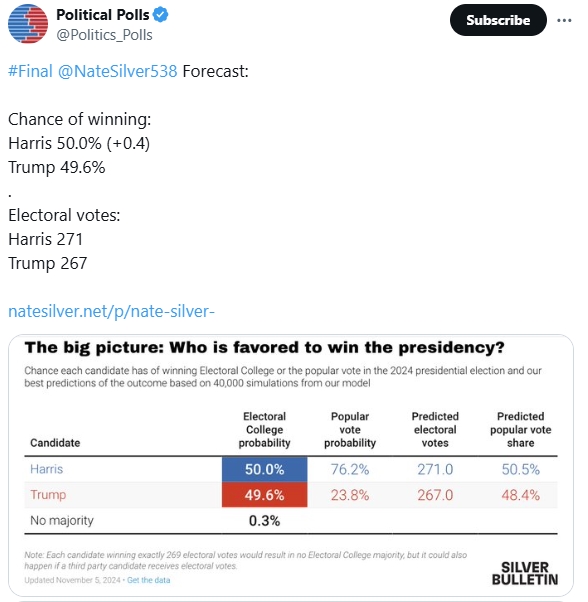The width and height of the screenshot is (588, 602).
Task: Click the Silver Bulletin logo
Action: [525, 573]
